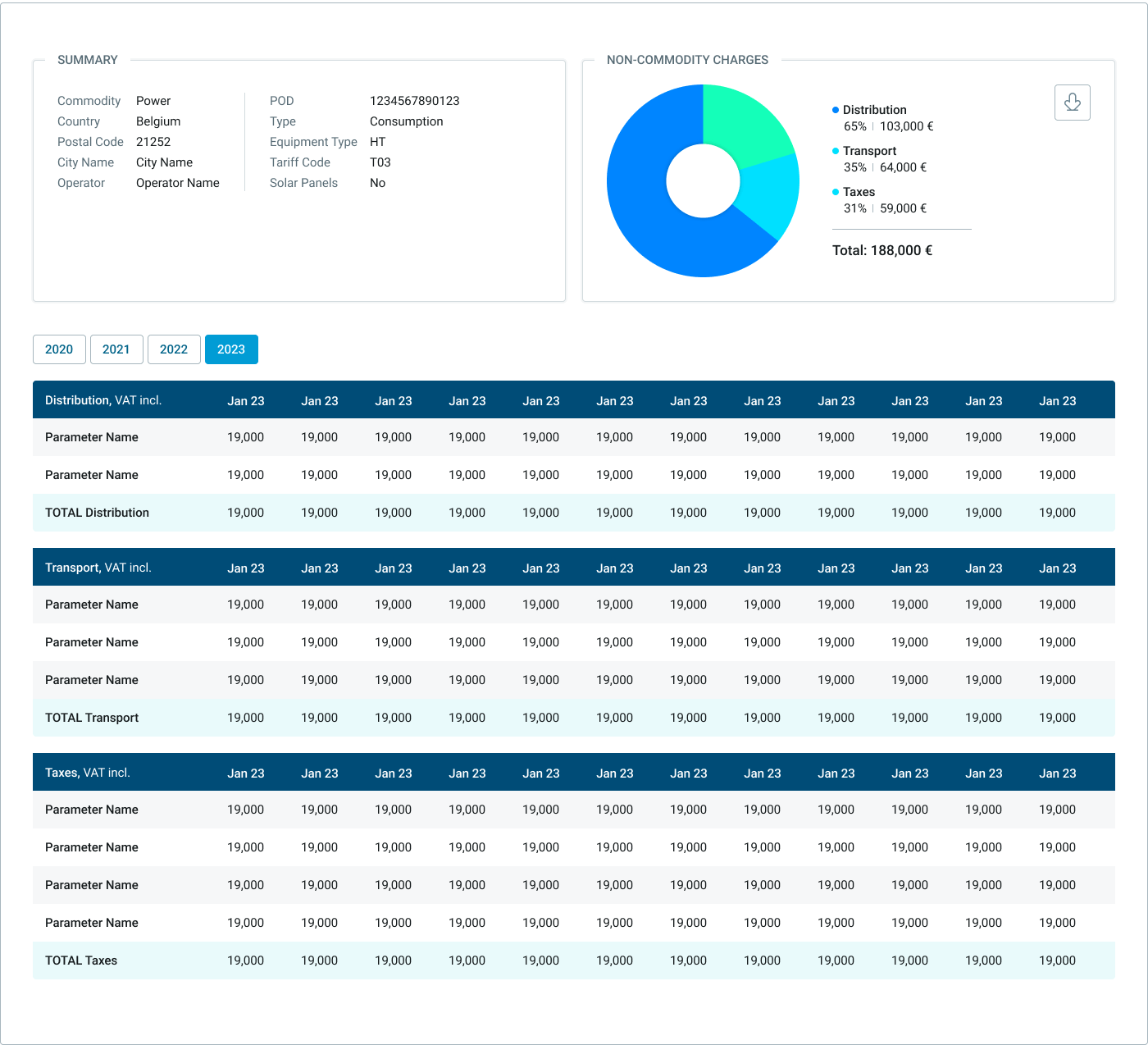Click the Operator Name value
This screenshot has height=1045, width=1148.
(x=178, y=183)
